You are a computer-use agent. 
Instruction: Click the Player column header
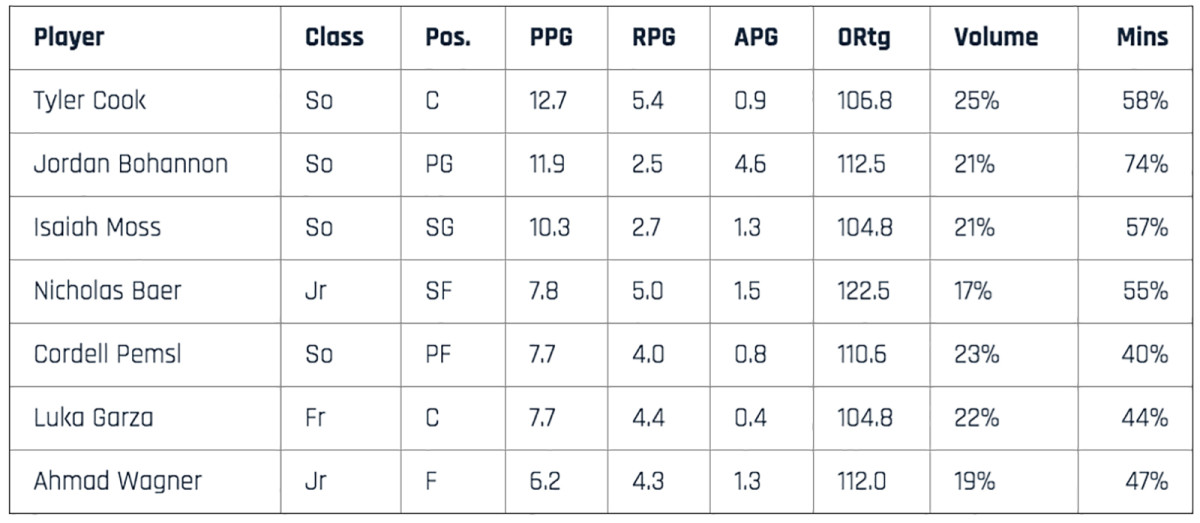click(x=69, y=38)
